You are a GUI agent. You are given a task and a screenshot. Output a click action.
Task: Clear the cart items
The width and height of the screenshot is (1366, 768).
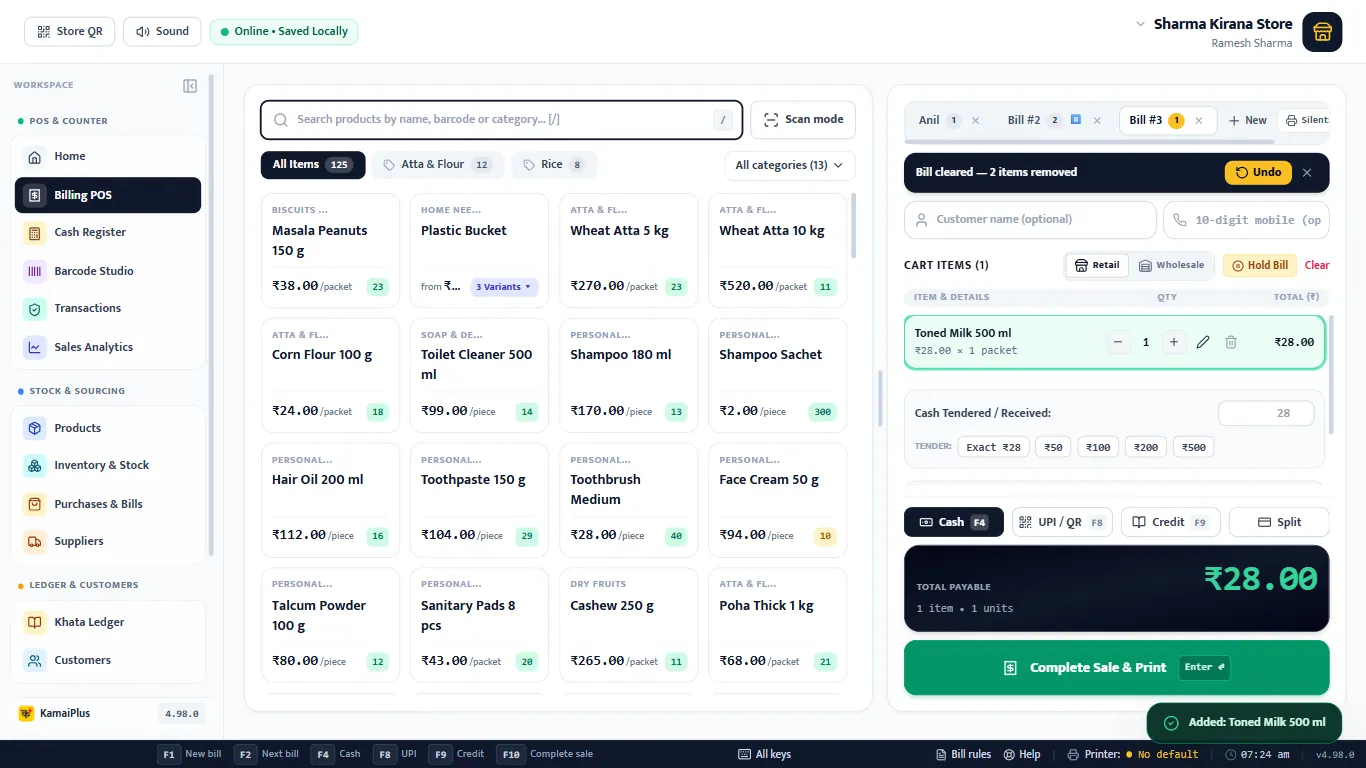(1317, 265)
